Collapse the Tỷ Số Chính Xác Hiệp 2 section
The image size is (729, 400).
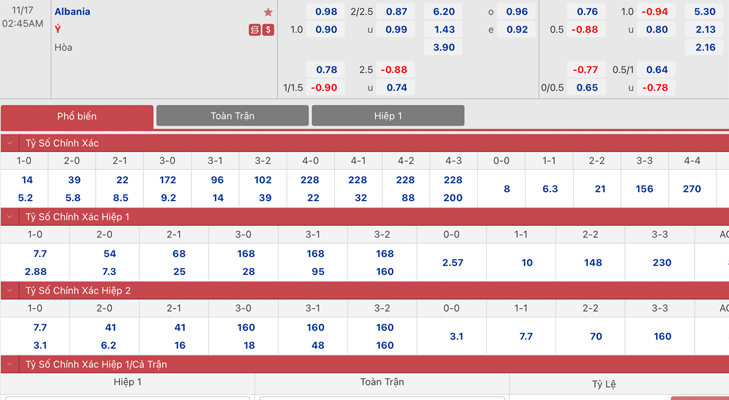click(10, 291)
